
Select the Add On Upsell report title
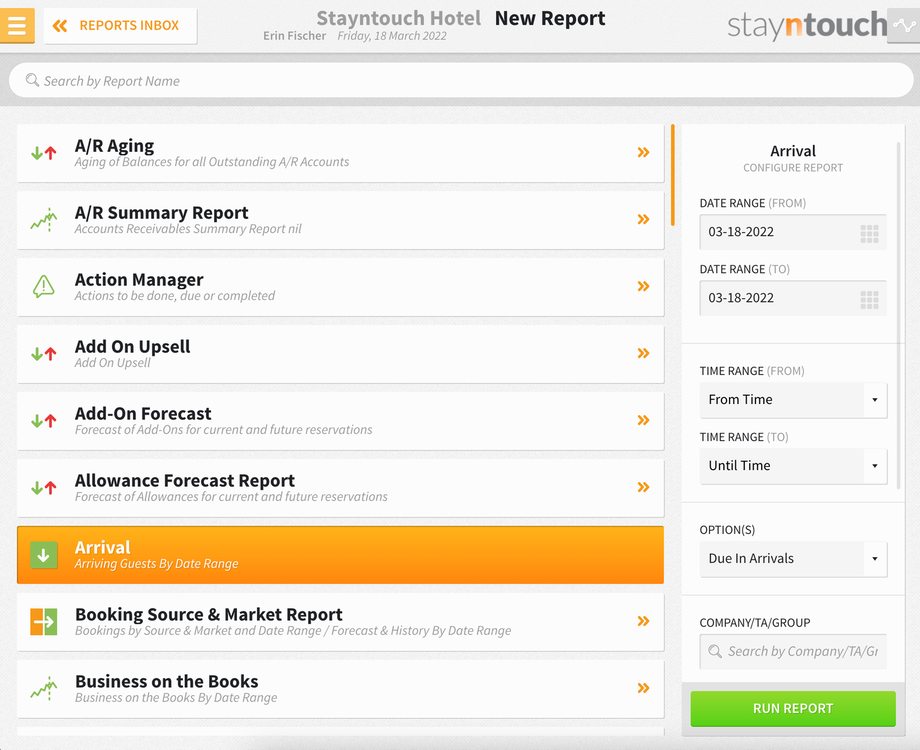(x=133, y=346)
